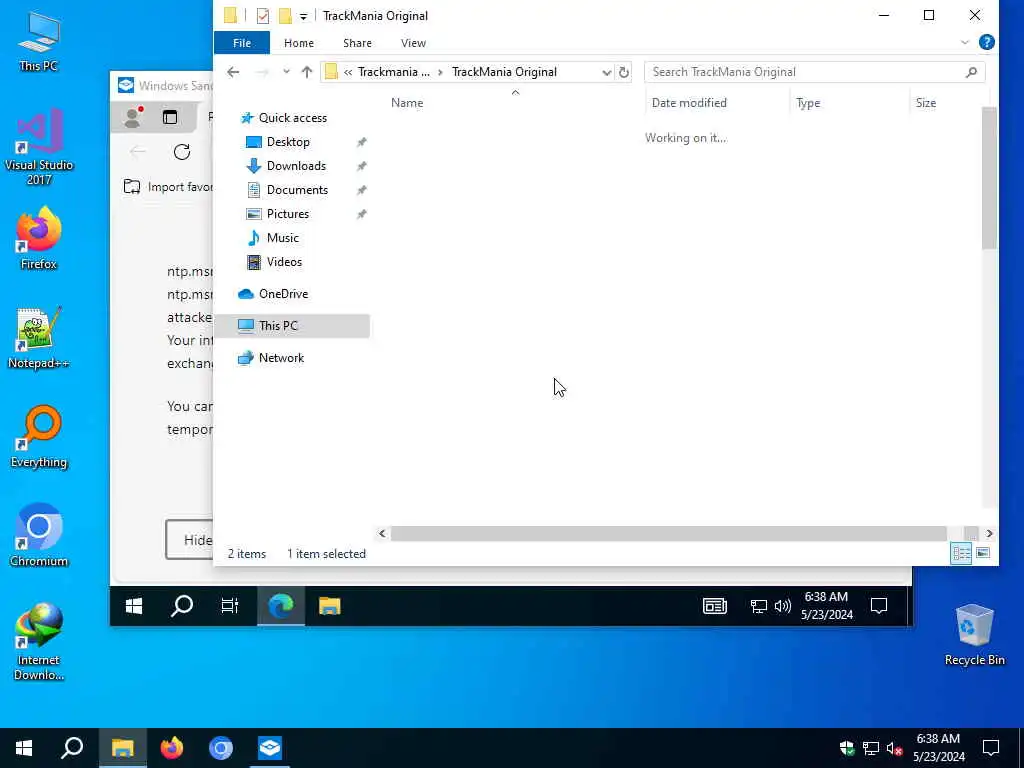Click the vertical scrollbar thumb in file list
Screen dimensions: 1024x768
(x=989, y=178)
